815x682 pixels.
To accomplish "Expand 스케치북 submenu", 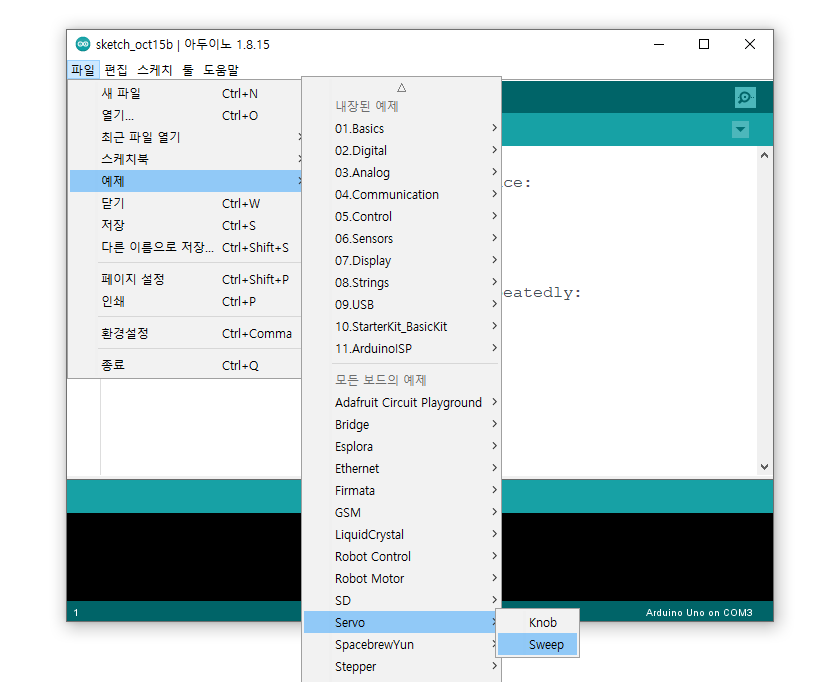I will point(186,159).
